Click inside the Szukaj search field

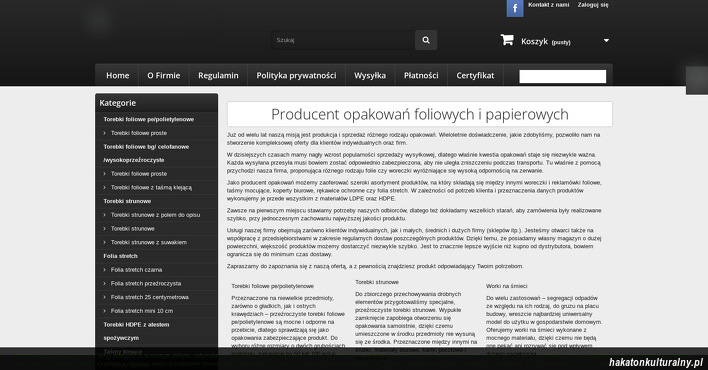point(343,40)
